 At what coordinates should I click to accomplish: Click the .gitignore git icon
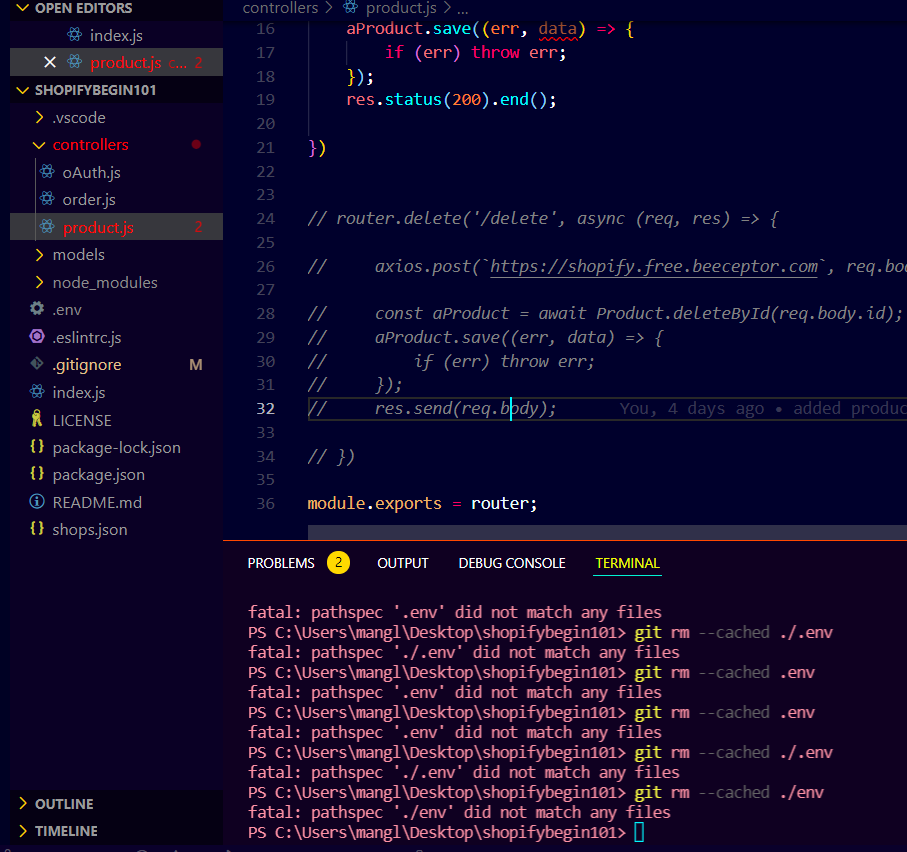(37, 364)
